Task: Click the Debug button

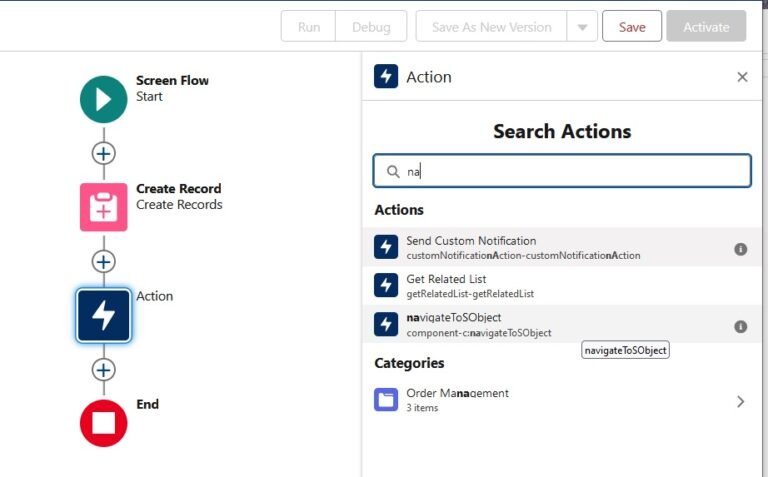Action: (x=371, y=27)
